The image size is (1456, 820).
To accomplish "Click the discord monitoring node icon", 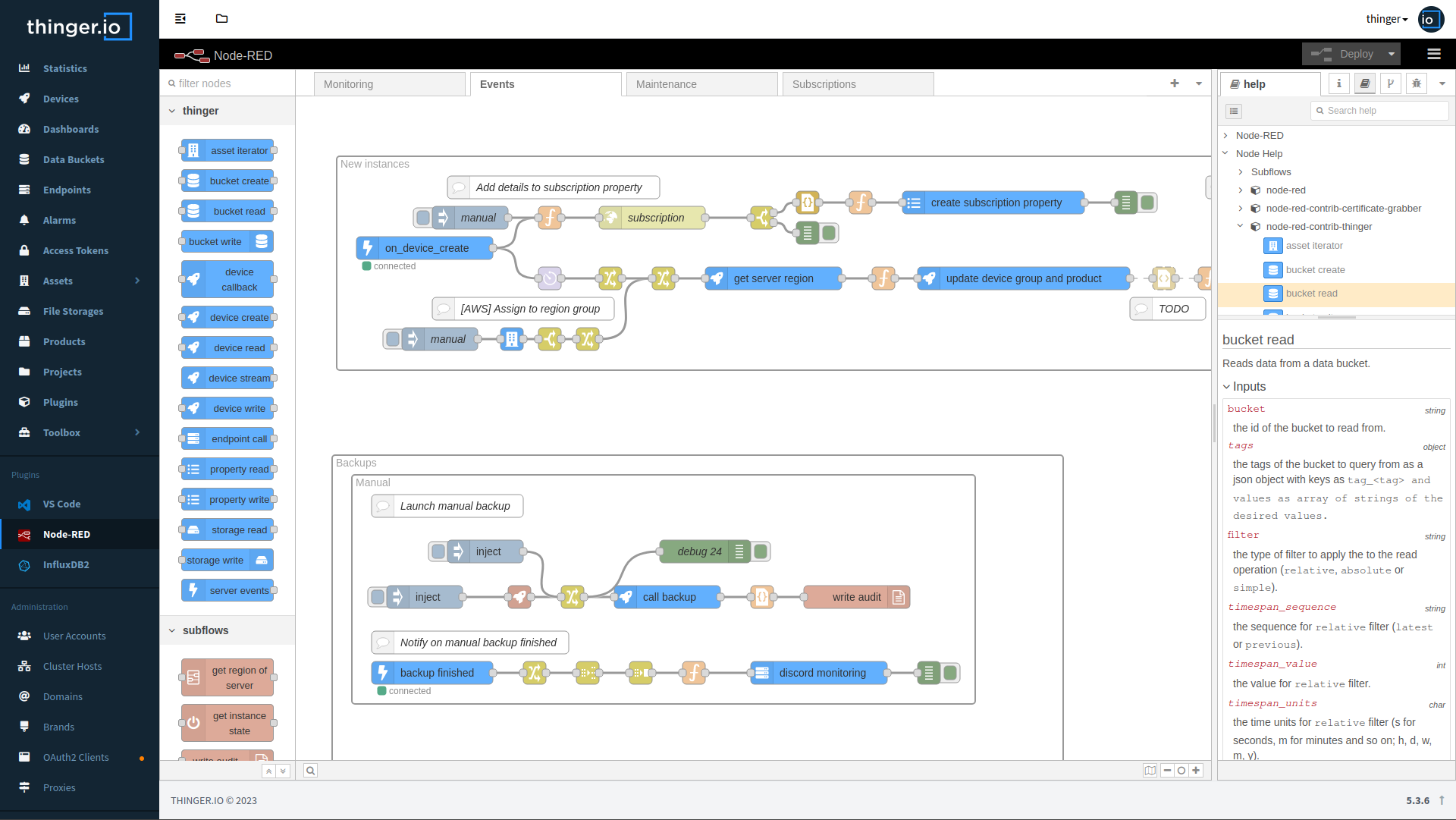I will (x=762, y=673).
